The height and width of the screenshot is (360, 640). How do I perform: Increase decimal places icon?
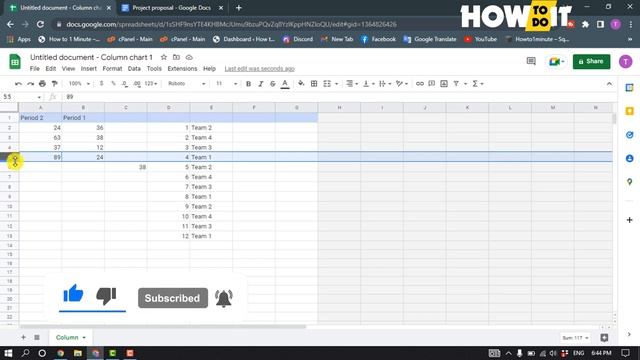137,84
